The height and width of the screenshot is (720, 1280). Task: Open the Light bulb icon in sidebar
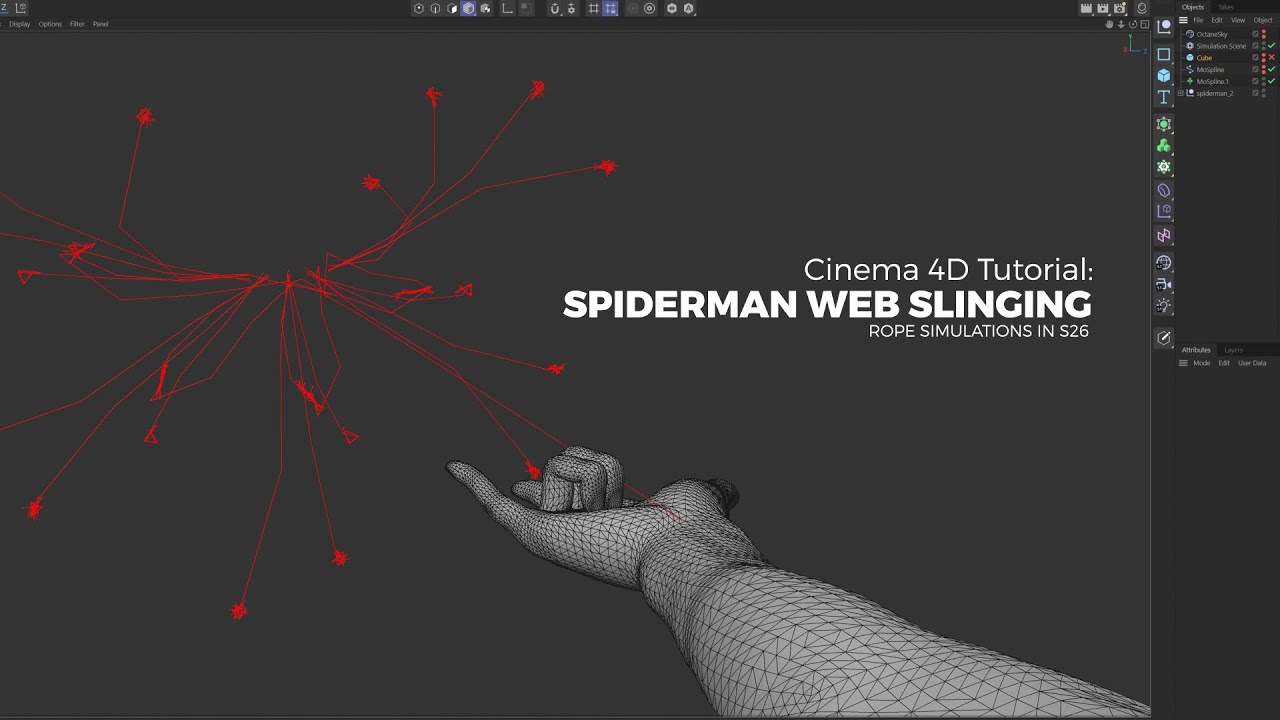click(x=1164, y=307)
